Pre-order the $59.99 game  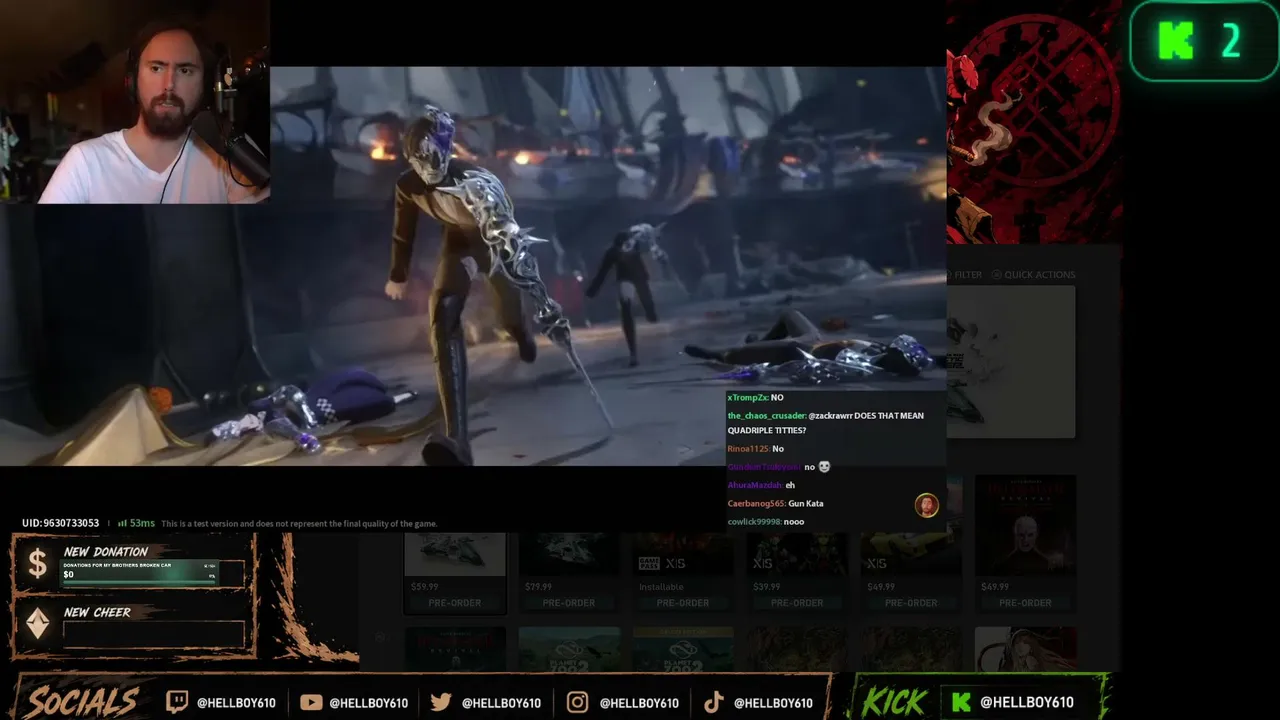(455, 603)
